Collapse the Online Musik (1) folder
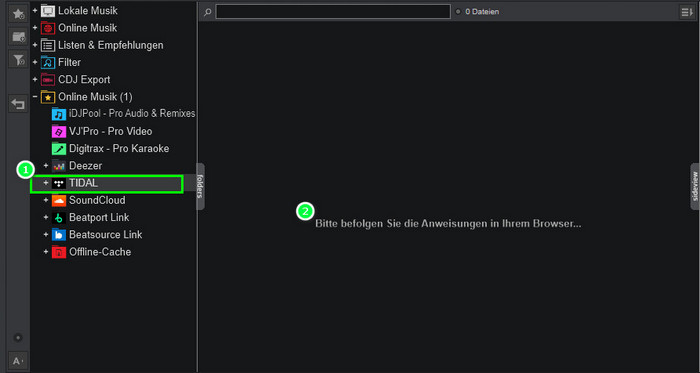The width and height of the screenshot is (700, 373). pos(35,96)
